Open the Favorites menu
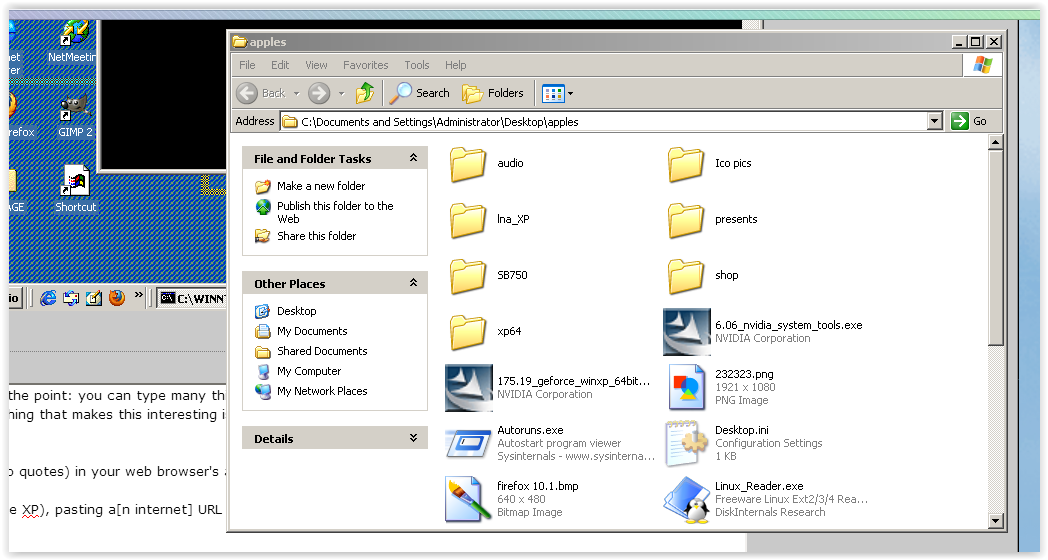Viewport: 1048px width, 560px height. coord(366,65)
